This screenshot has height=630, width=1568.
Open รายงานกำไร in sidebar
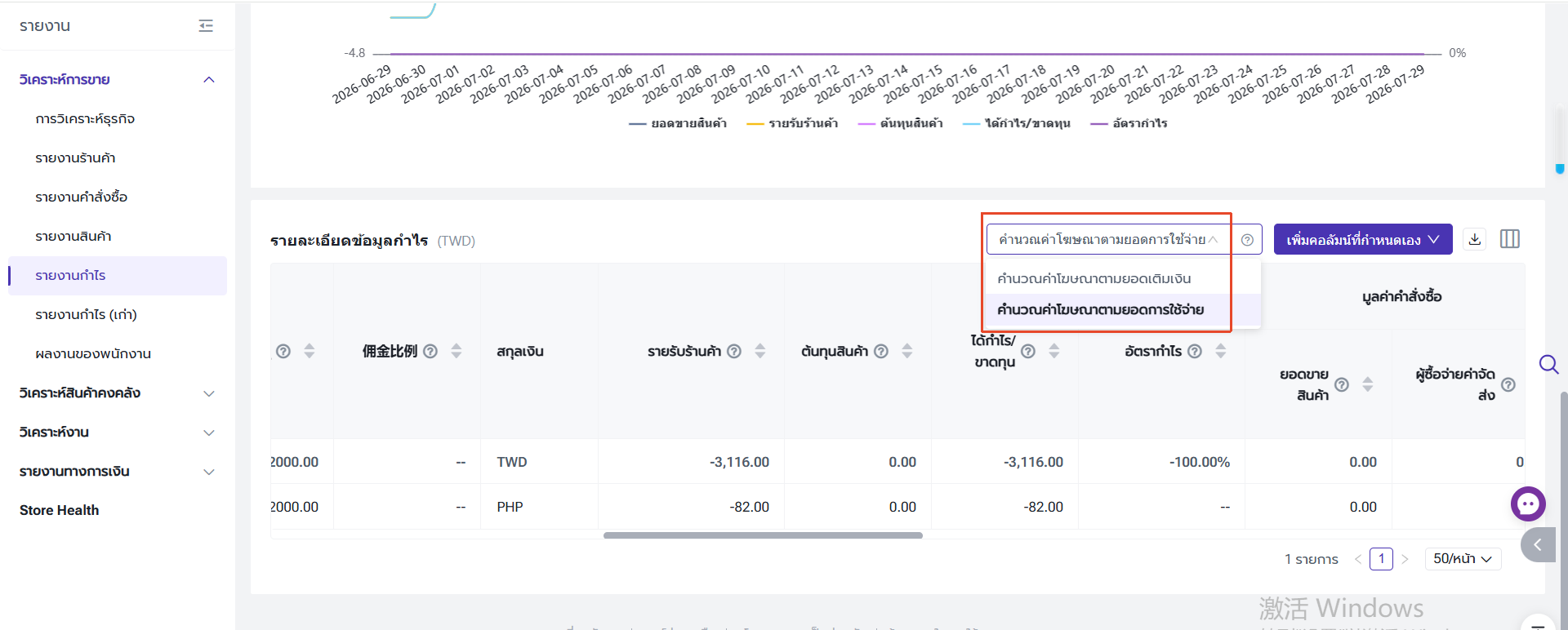pos(117,275)
